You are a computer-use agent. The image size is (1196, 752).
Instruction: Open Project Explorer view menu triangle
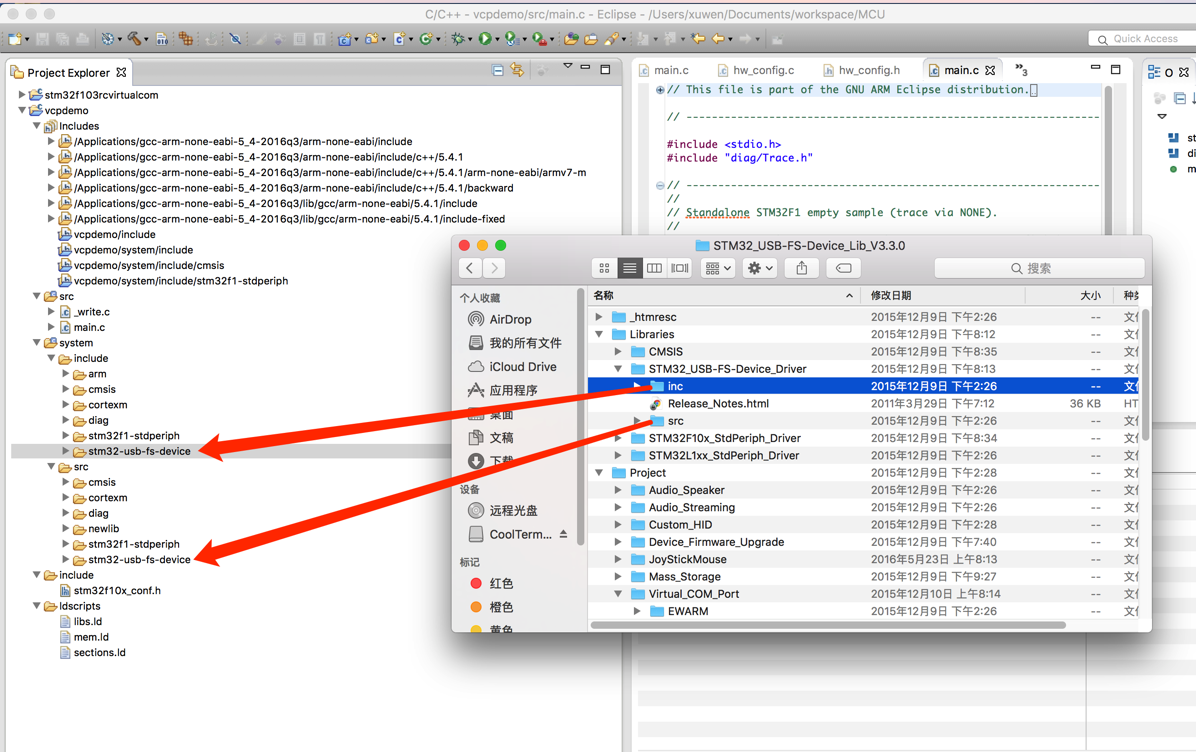[567, 67]
